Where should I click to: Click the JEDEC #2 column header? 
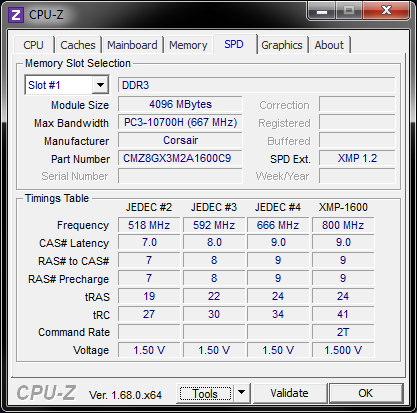pos(149,207)
